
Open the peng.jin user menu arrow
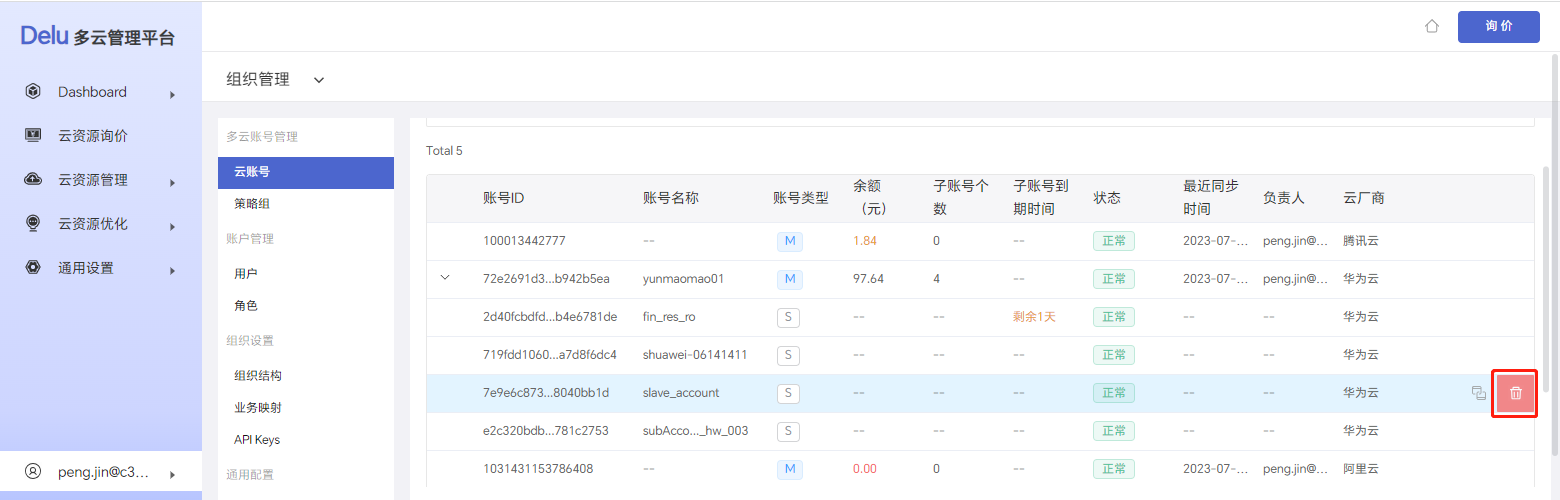point(172,473)
